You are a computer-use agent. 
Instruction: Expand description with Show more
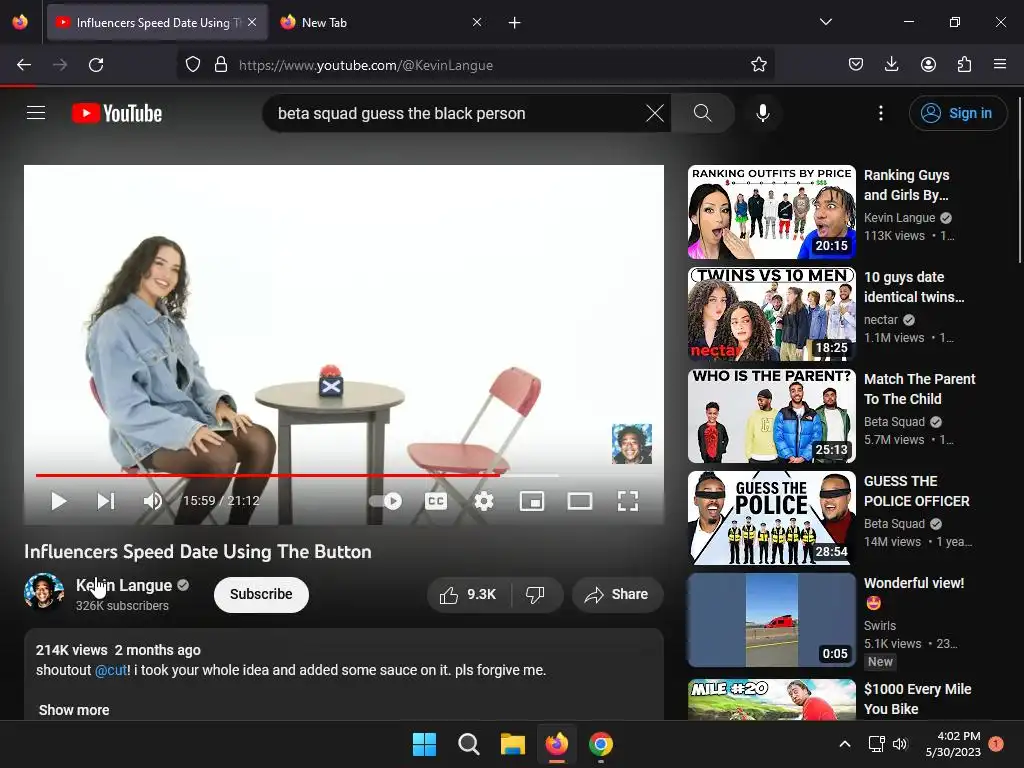74,710
